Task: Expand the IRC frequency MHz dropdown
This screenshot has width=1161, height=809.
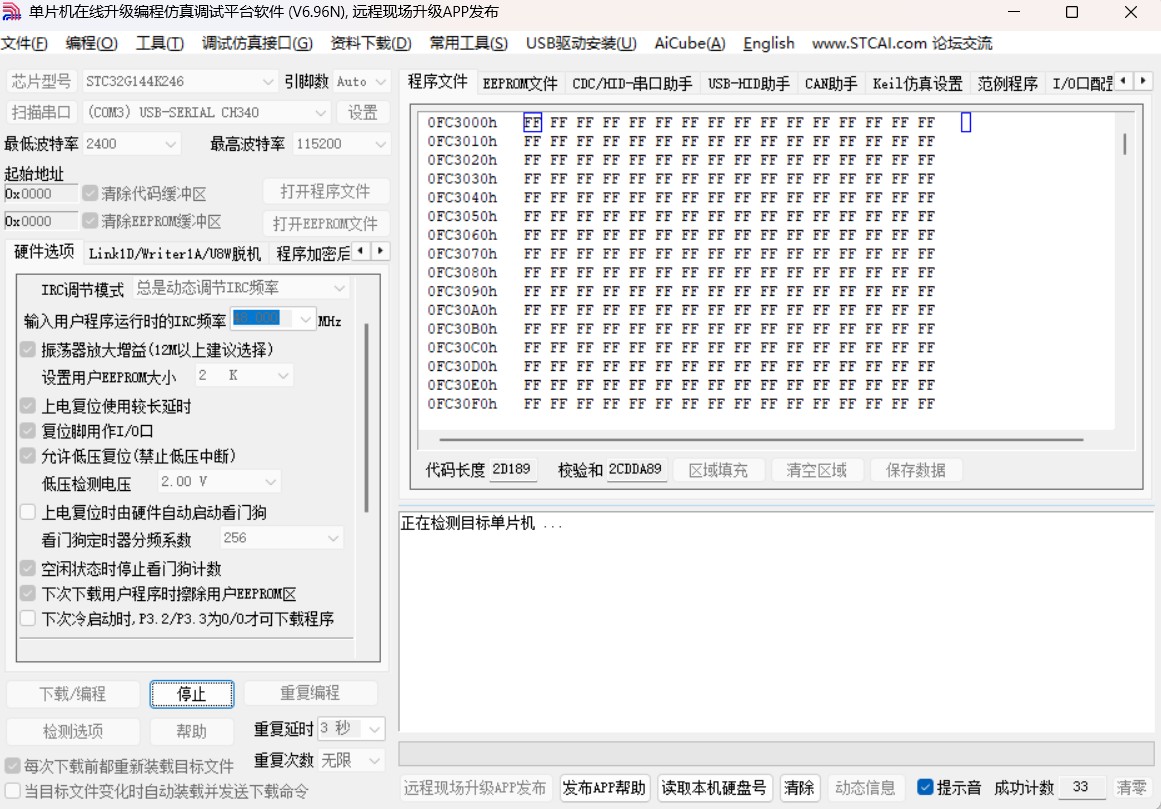Action: (x=305, y=320)
